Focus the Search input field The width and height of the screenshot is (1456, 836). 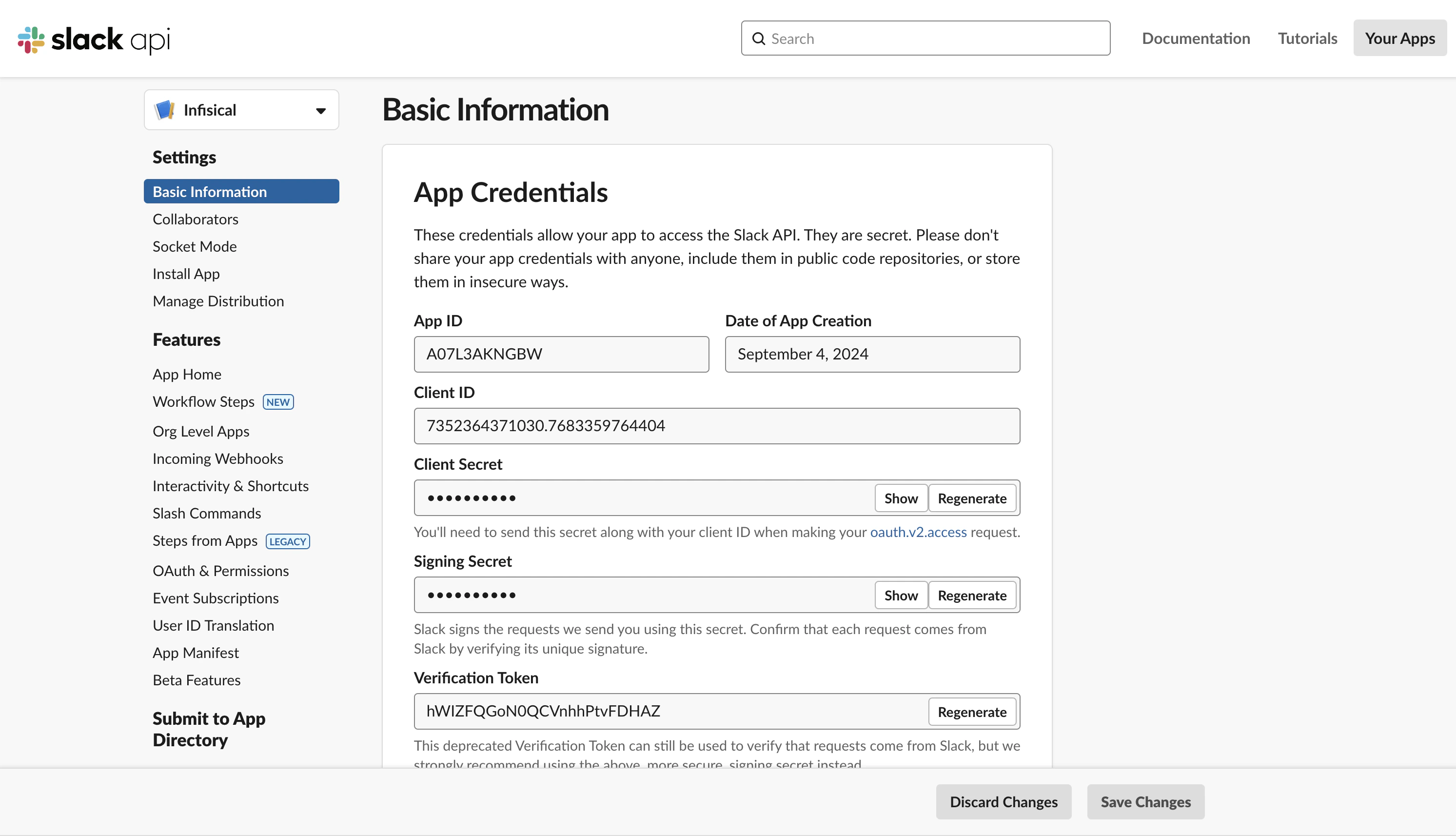click(925, 39)
